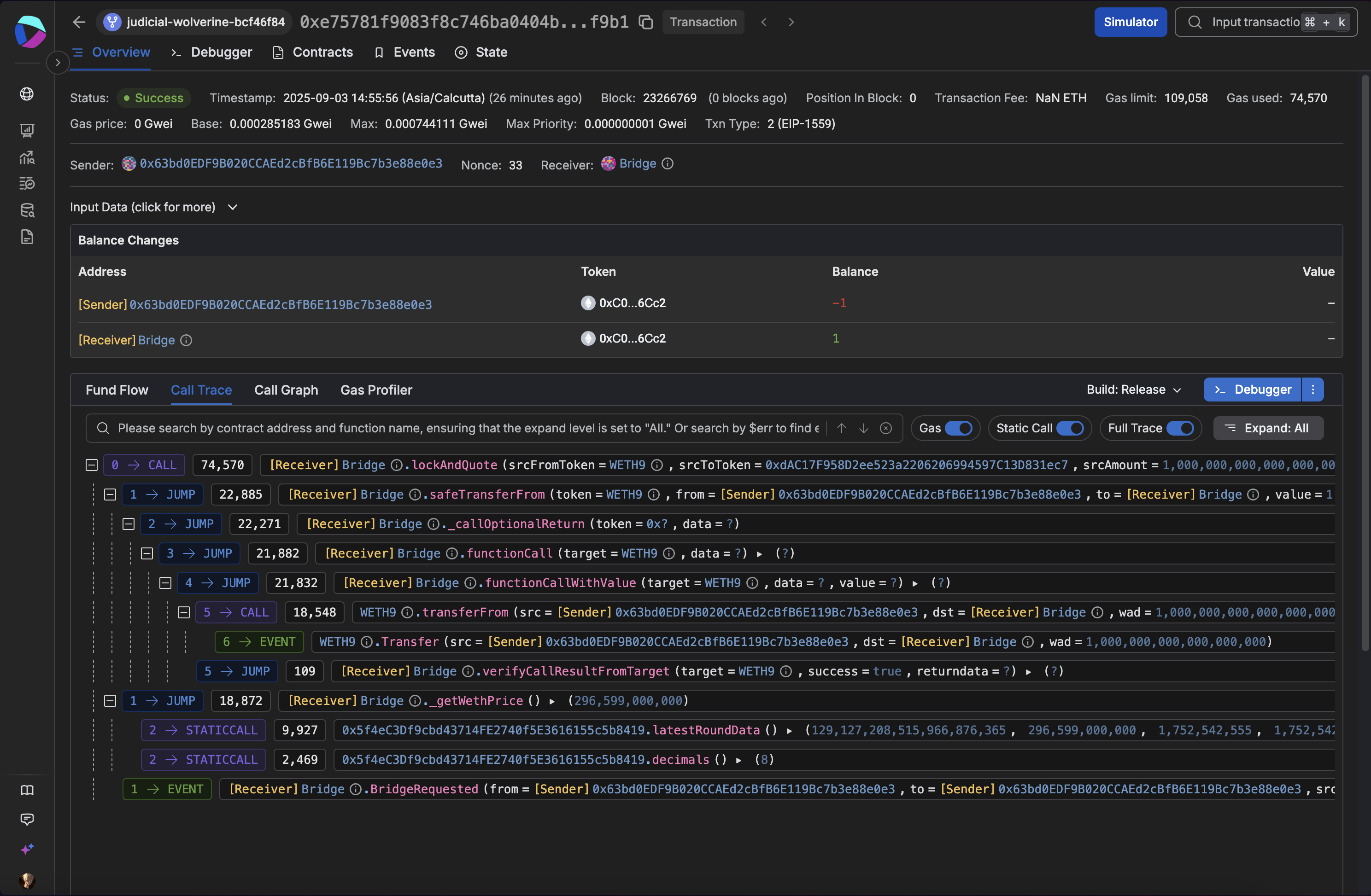This screenshot has width=1371, height=896.
Task: Open the Debugger more options menu
Action: (x=1313, y=390)
